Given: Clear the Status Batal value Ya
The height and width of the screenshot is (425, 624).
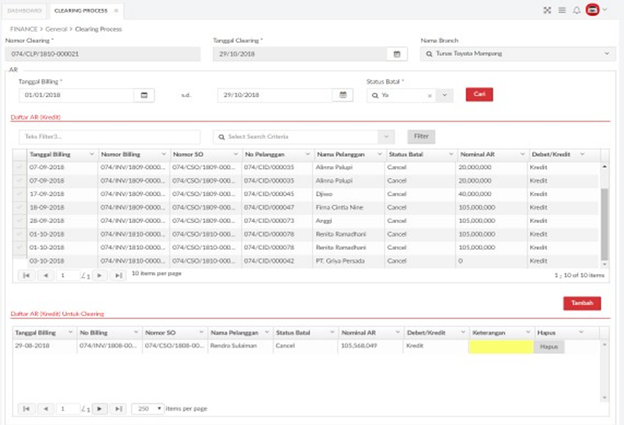Looking at the screenshot, I should tap(429, 96).
